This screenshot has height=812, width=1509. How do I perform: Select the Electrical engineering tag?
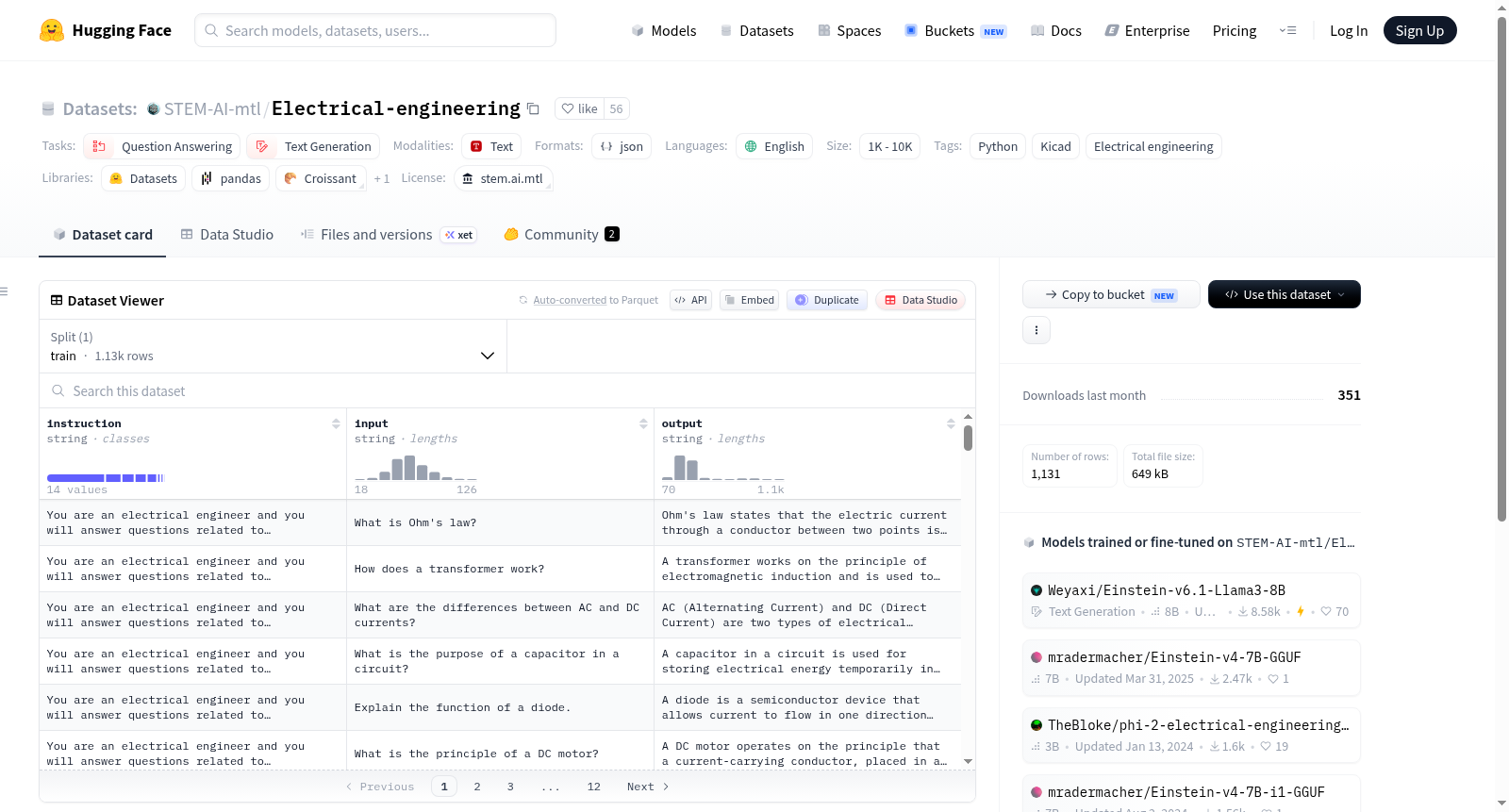1153,146
